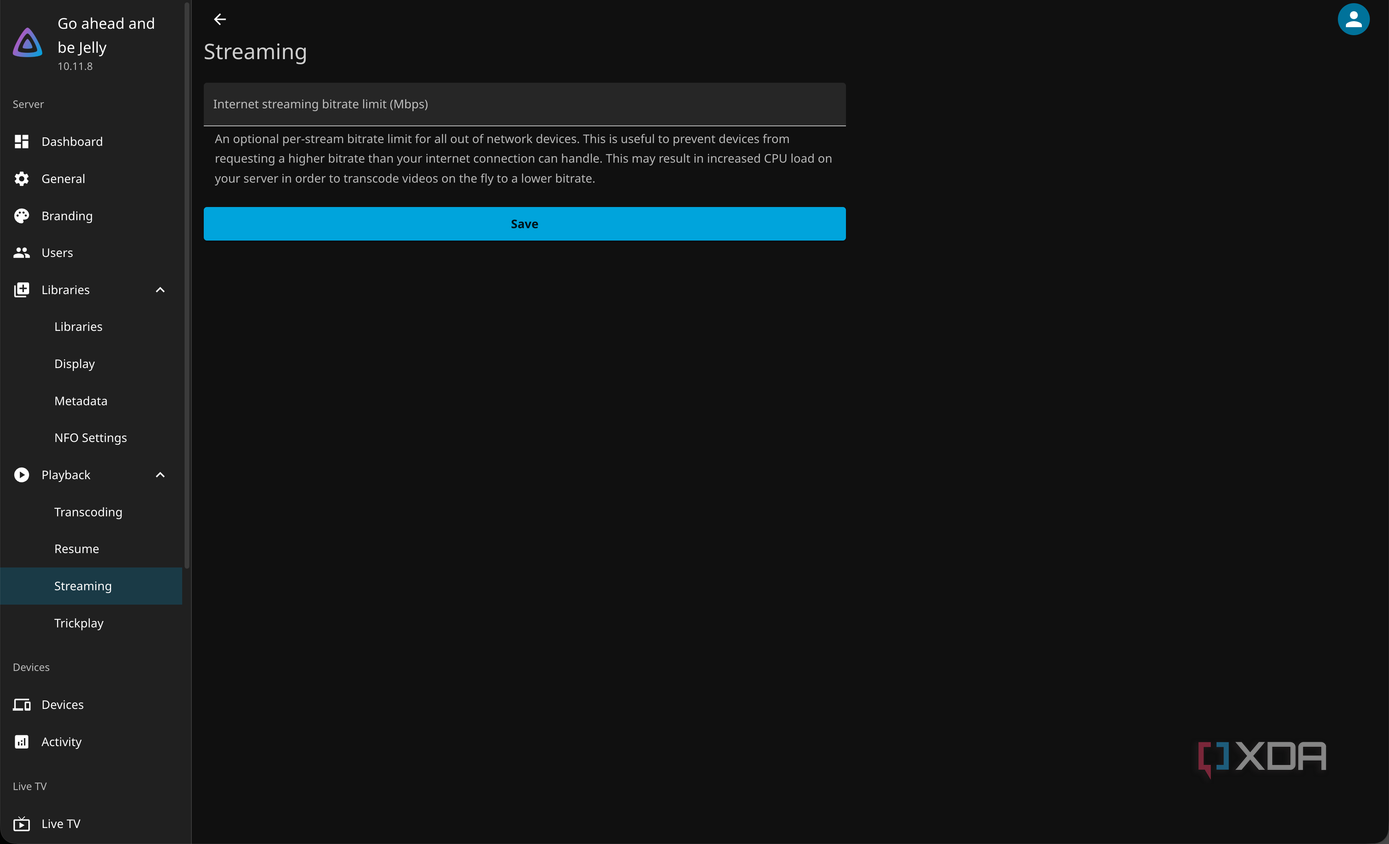The height and width of the screenshot is (844, 1389).
Task: Click the Streaming page heading
Action: click(255, 52)
